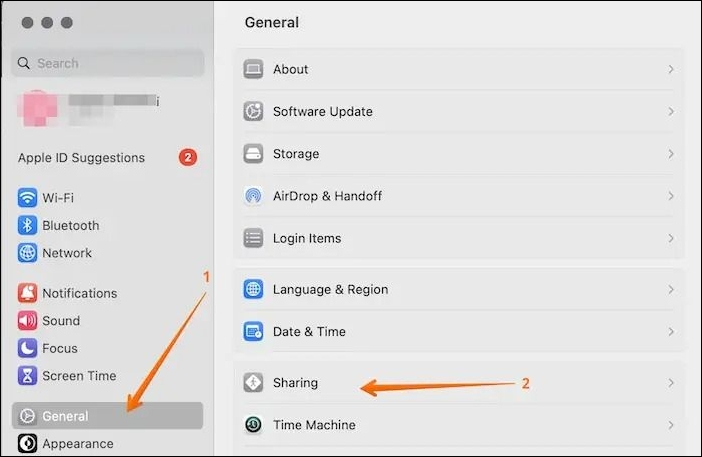Click the AirDrop & Handoff icon
This screenshot has width=702, height=457.
click(x=254, y=196)
